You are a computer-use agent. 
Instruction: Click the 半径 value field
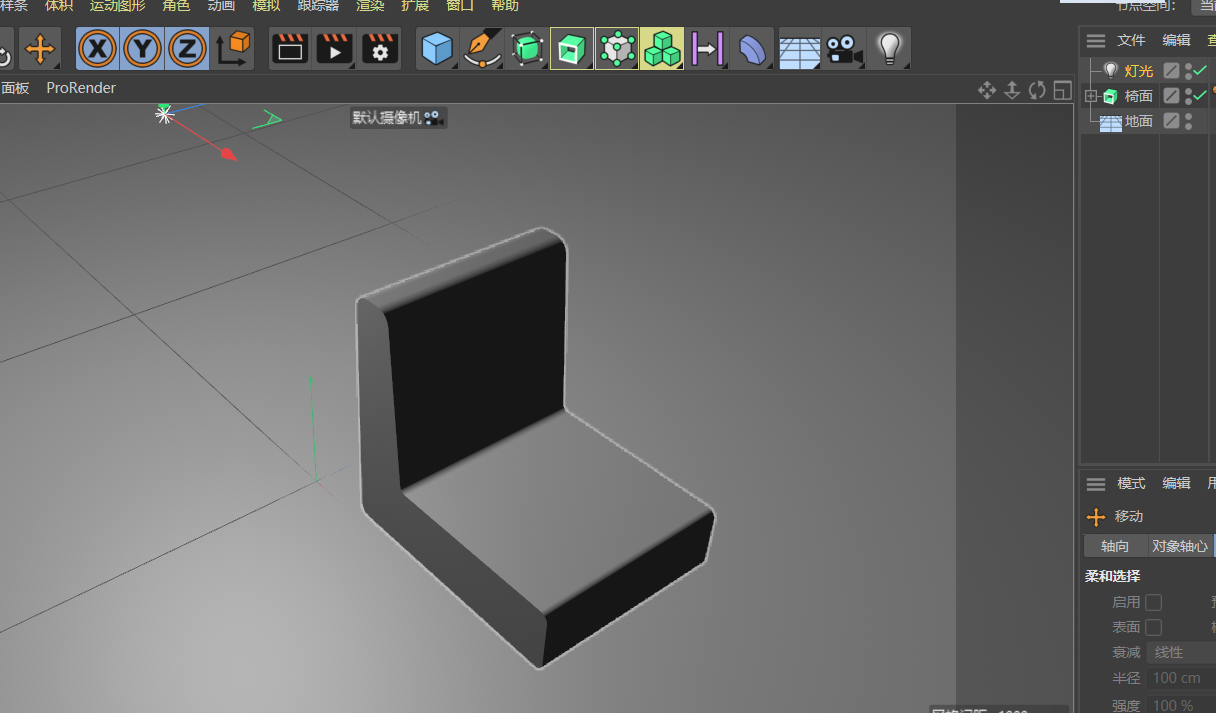(x=1180, y=678)
